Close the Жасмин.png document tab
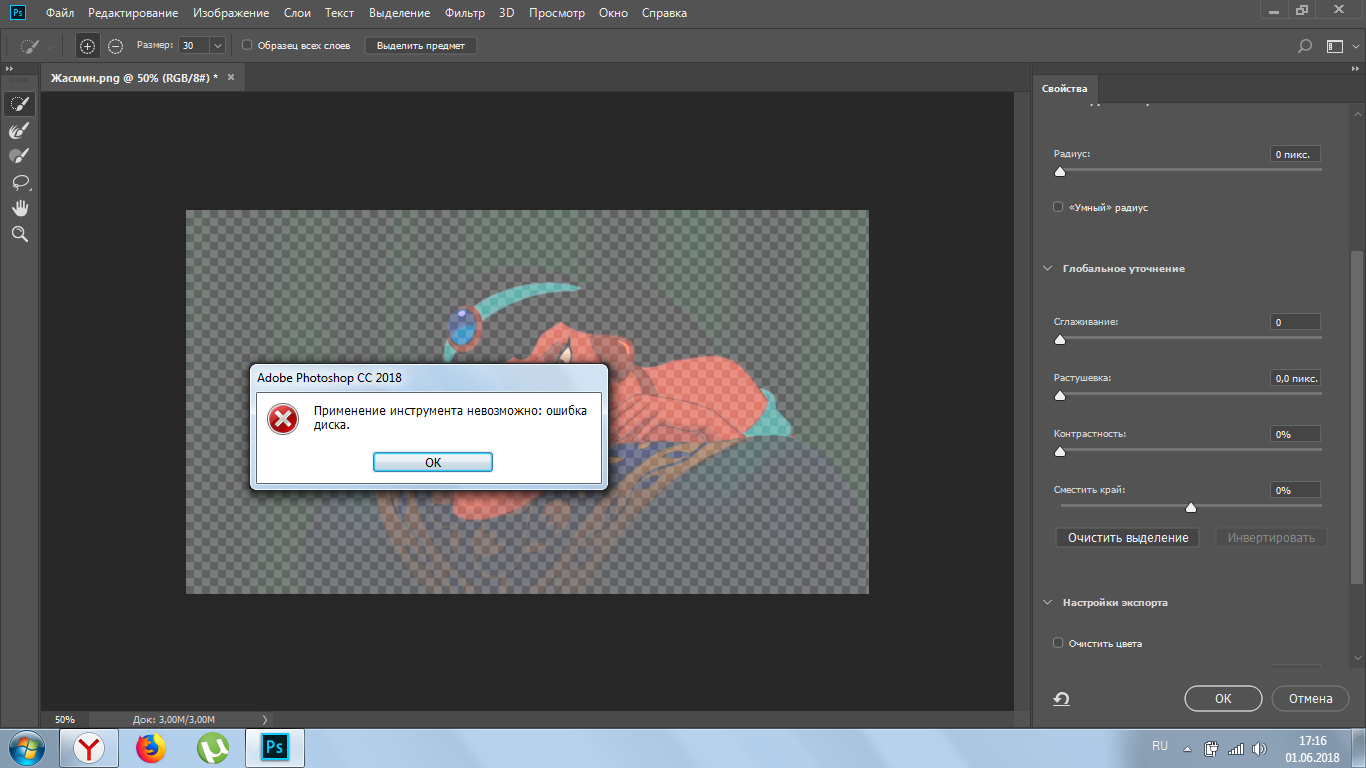The height and width of the screenshot is (768, 1366). click(231, 77)
